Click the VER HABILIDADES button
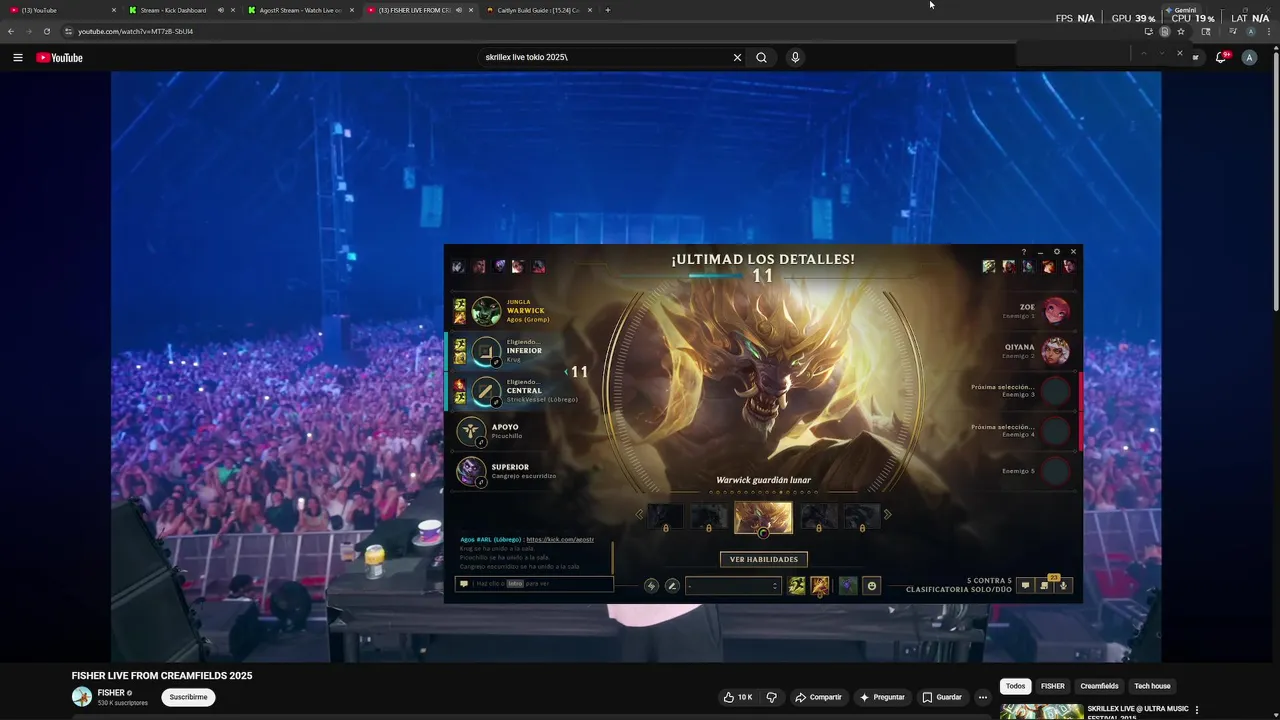 click(x=764, y=560)
